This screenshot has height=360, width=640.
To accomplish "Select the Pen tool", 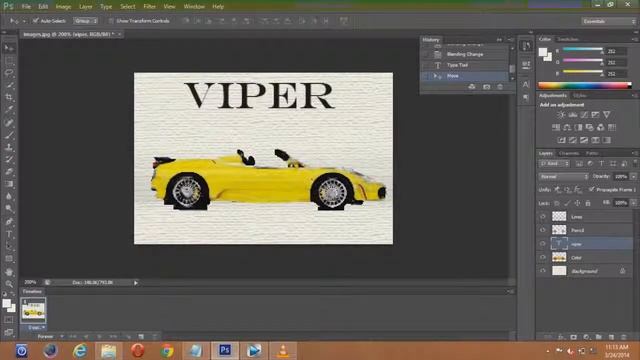I will [9, 222].
